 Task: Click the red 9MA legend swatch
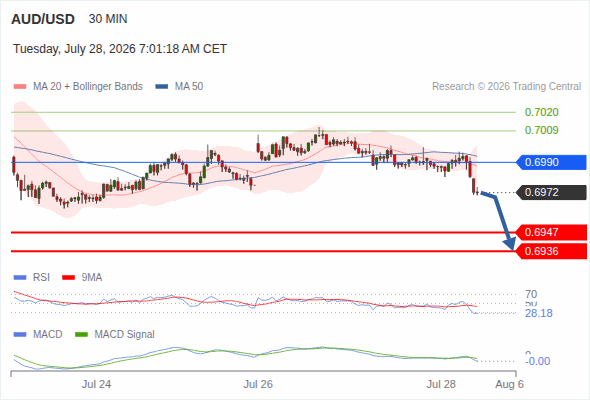click(x=68, y=278)
